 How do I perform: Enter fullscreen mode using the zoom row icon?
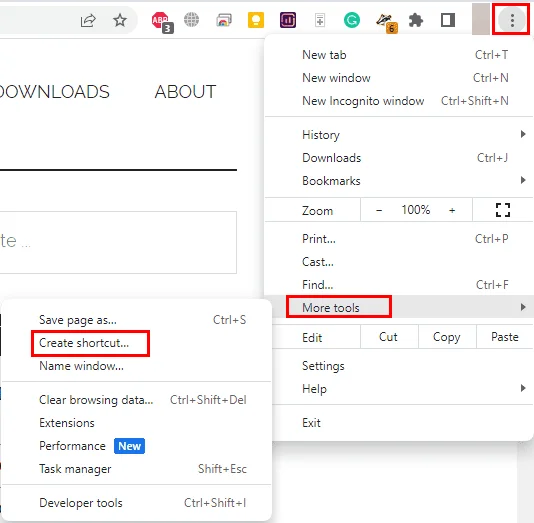pyautogui.click(x=503, y=210)
